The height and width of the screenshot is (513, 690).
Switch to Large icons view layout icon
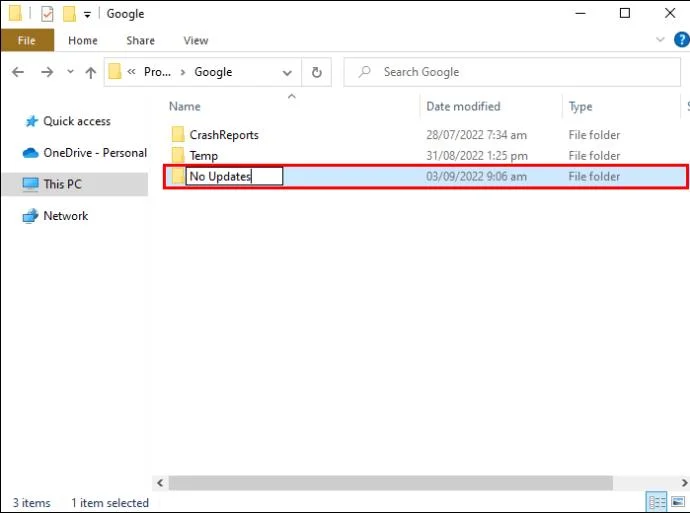click(678, 502)
